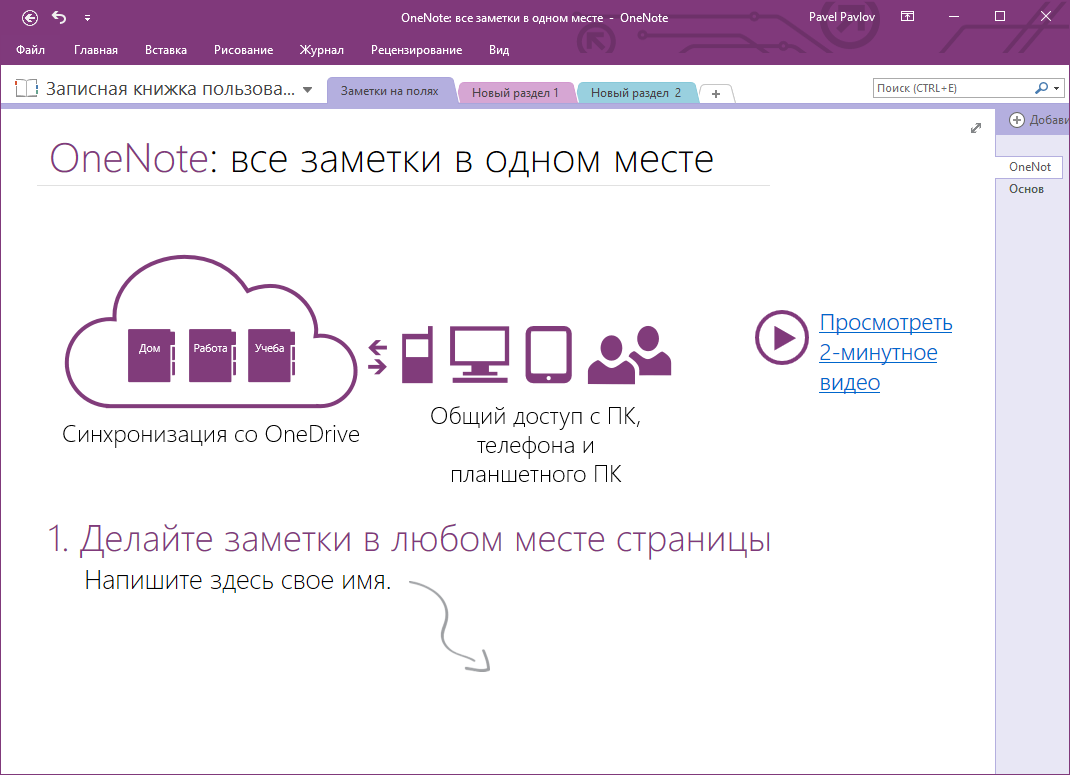This screenshot has width=1070, height=775.
Task: Click the Pavel Pavlov account name
Action: (841, 17)
